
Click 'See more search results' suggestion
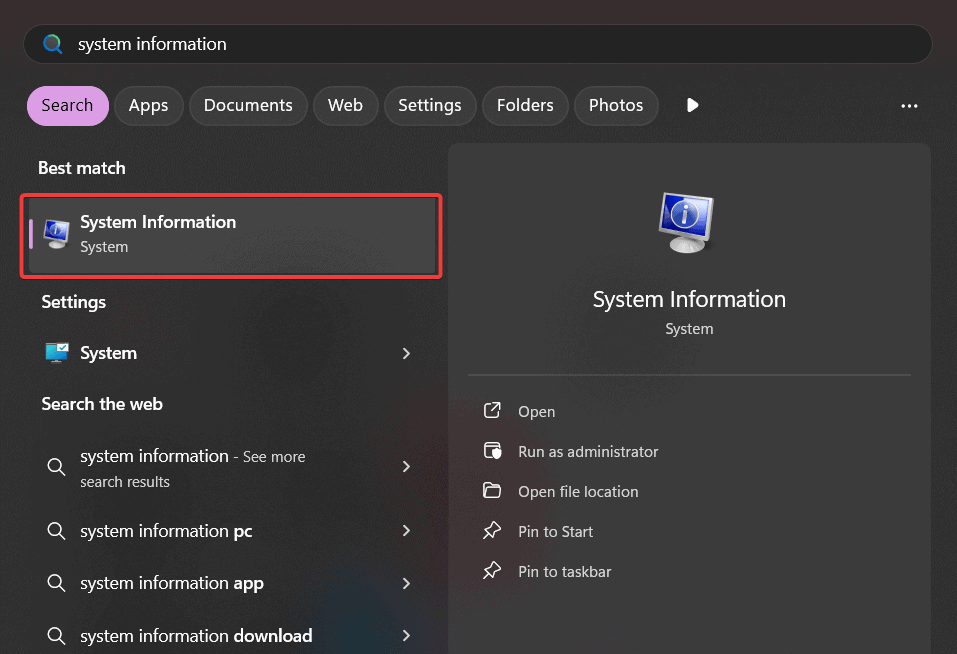[x=192, y=467]
